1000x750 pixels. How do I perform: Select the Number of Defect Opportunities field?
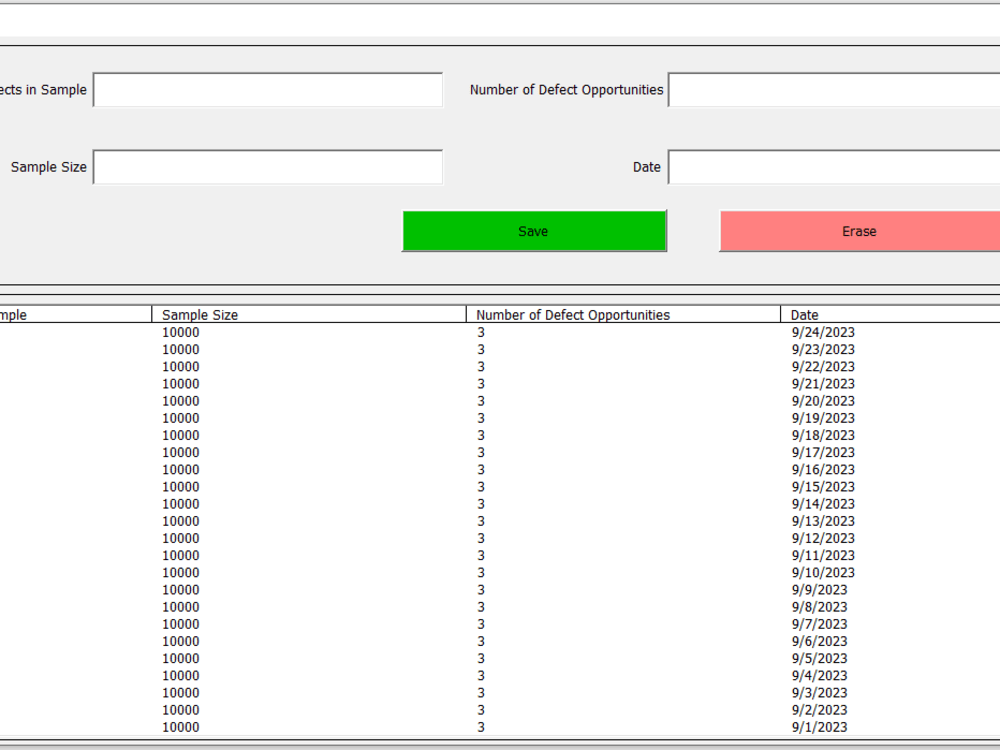tap(833, 89)
